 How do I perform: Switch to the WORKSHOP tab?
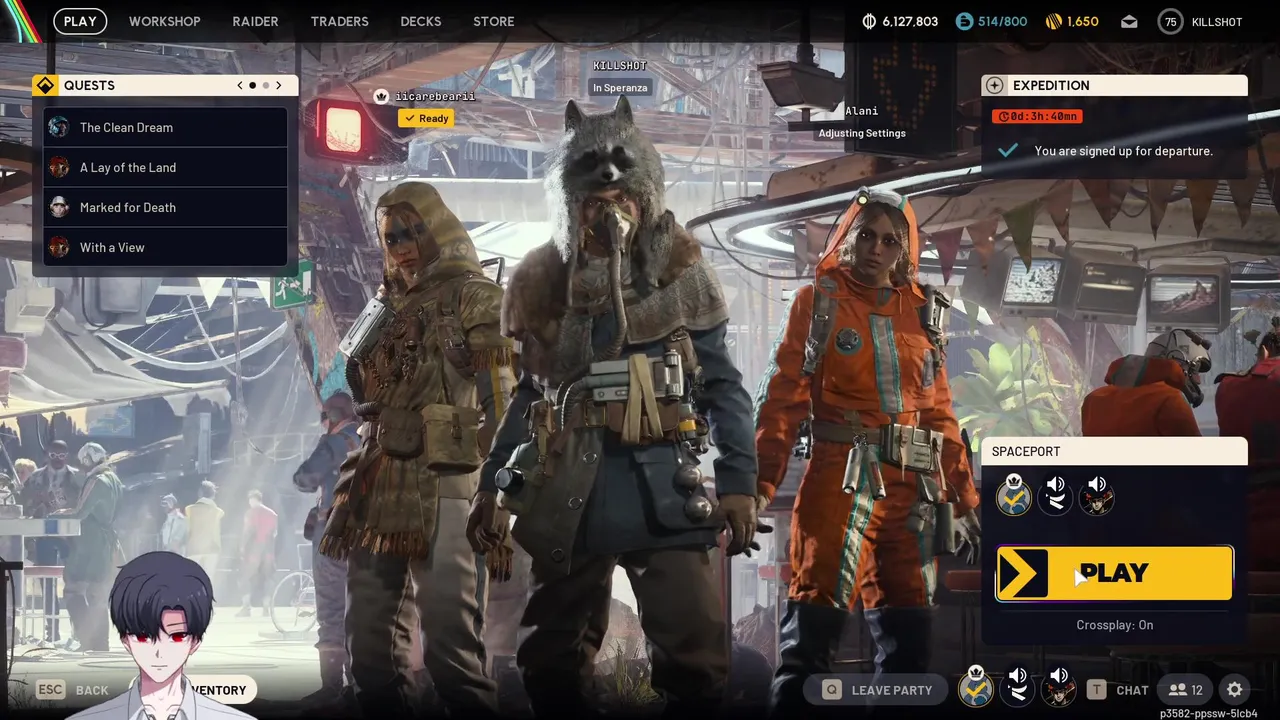tap(165, 21)
